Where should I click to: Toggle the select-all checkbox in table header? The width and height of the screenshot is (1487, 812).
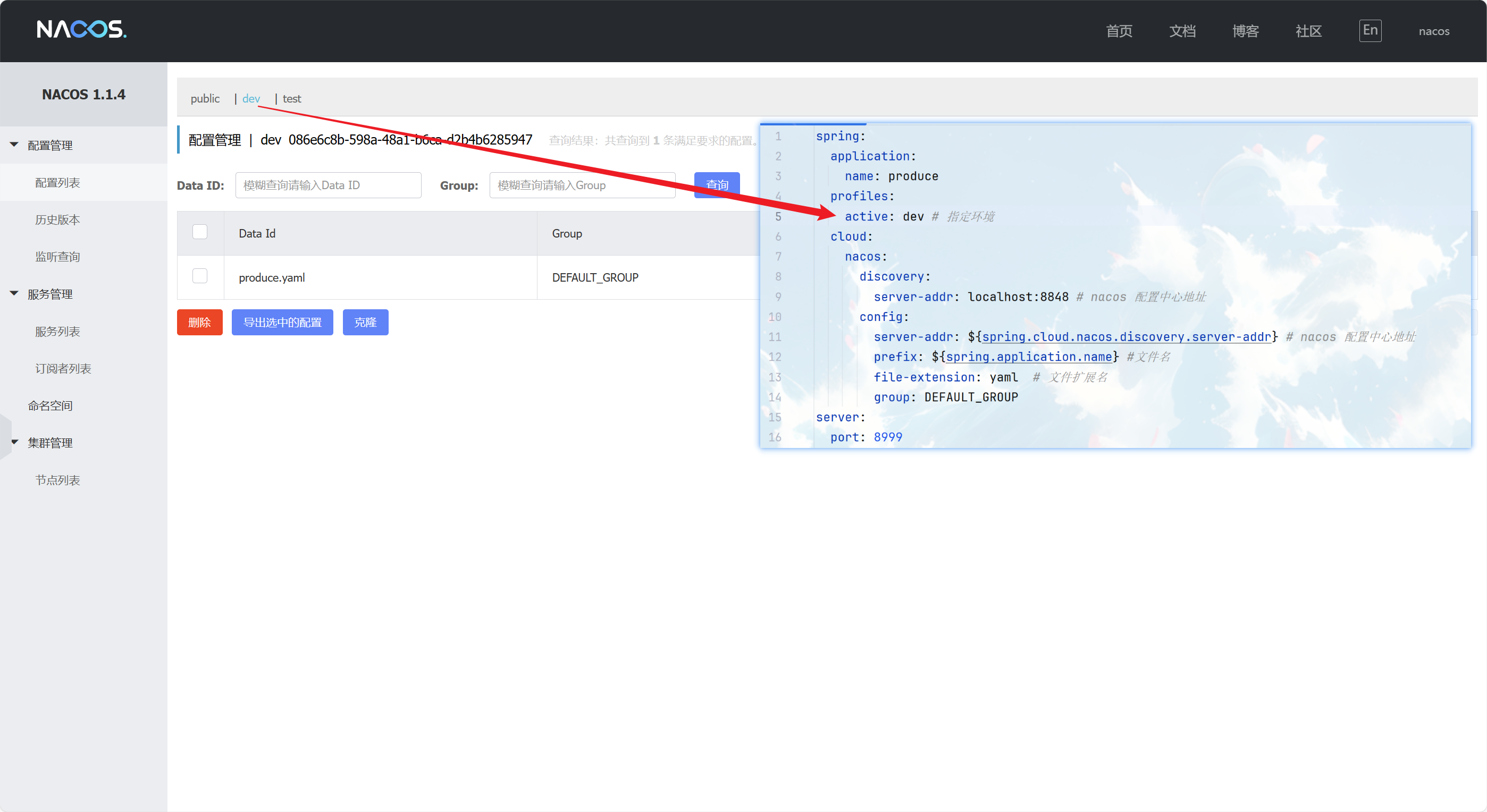tap(200, 231)
